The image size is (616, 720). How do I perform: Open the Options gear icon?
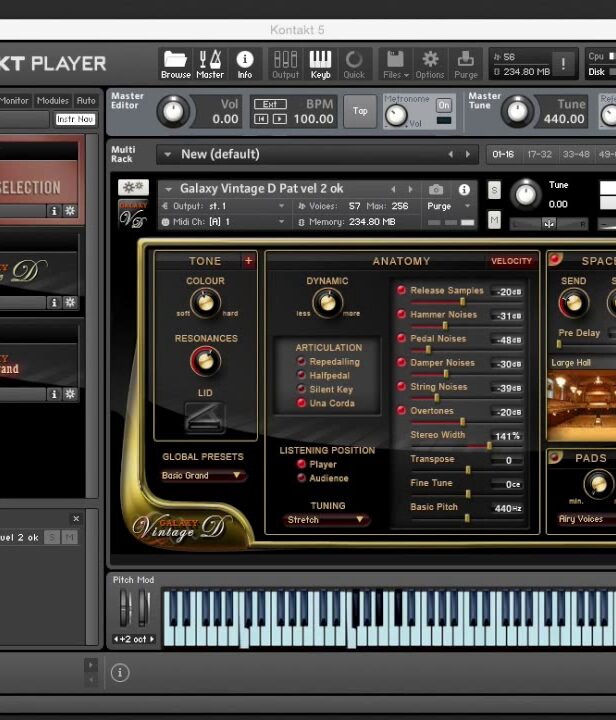430,64
